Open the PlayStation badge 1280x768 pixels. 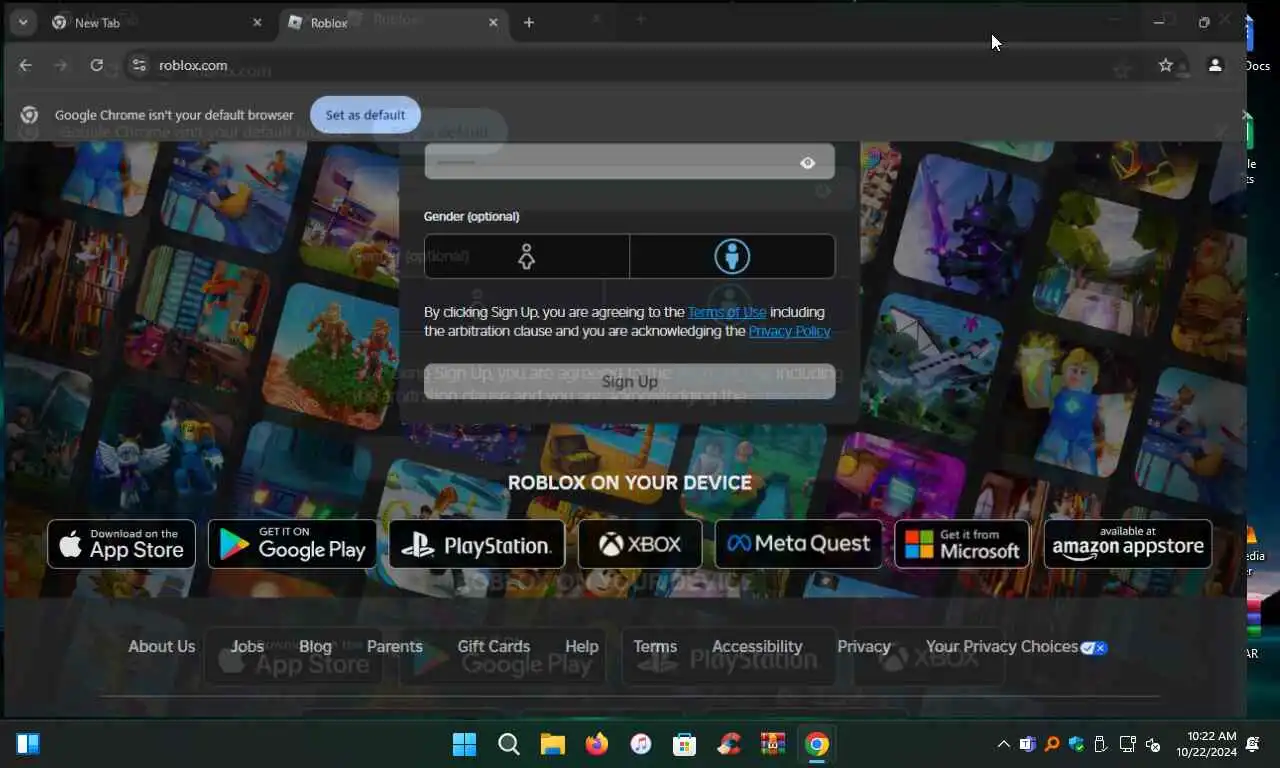click(x=477, y=544)
